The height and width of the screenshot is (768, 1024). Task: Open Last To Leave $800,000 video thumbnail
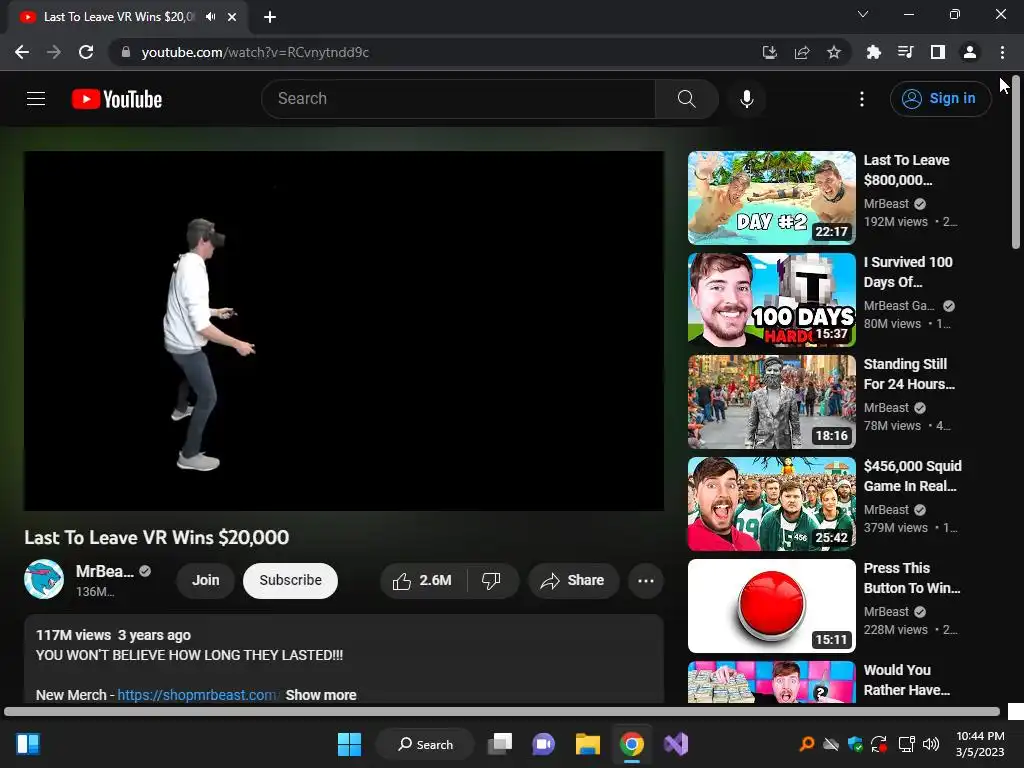pos(771,198)
